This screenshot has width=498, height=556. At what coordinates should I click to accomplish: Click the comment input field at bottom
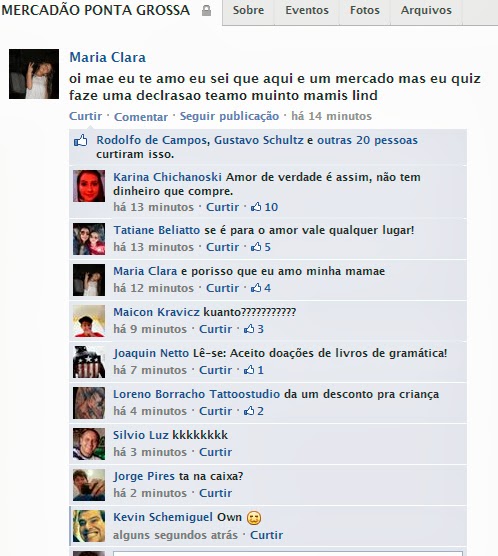coord(288,553)
